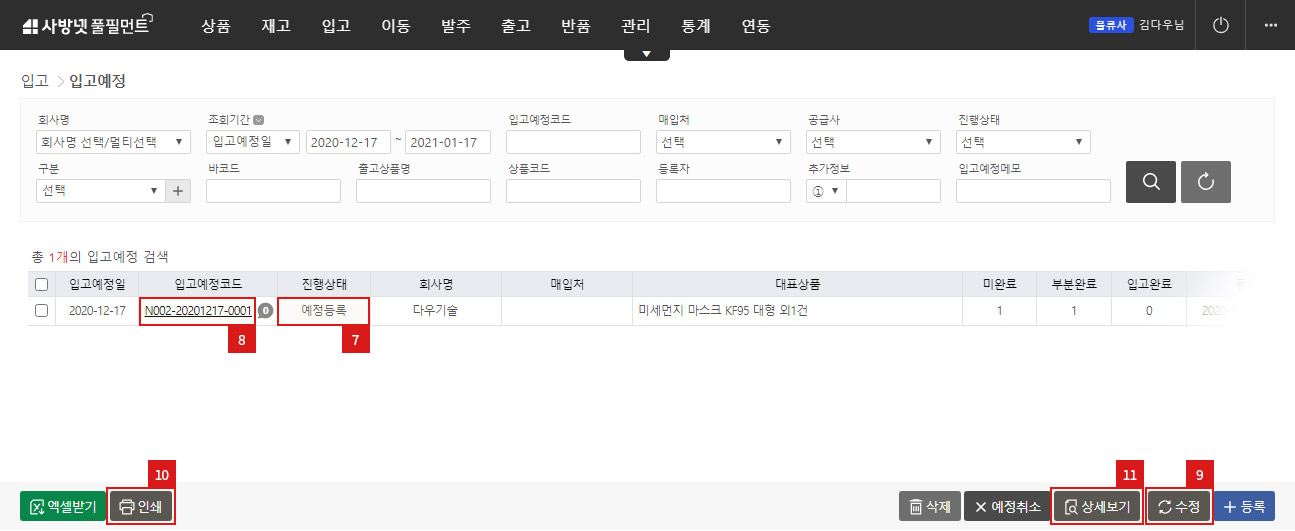Viewport: 1295px width, 531px height.
Task: Open the 공급사 dropdown
Action: (873, 142)
